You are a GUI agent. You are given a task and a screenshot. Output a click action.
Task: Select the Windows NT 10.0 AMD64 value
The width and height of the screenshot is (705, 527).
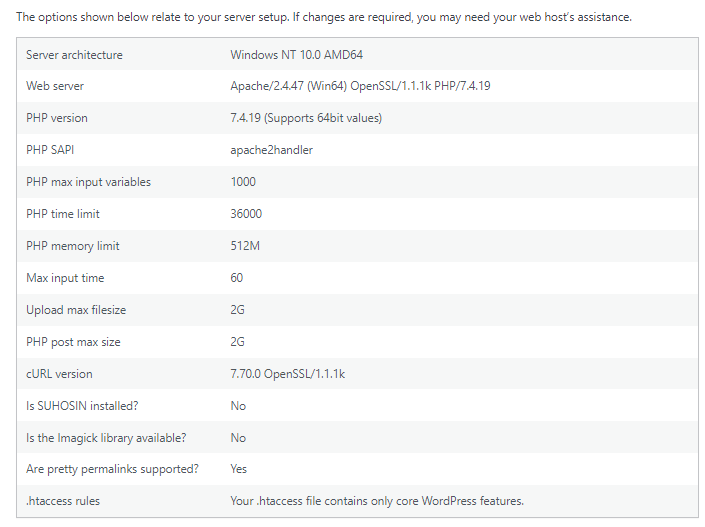[296, 55]
